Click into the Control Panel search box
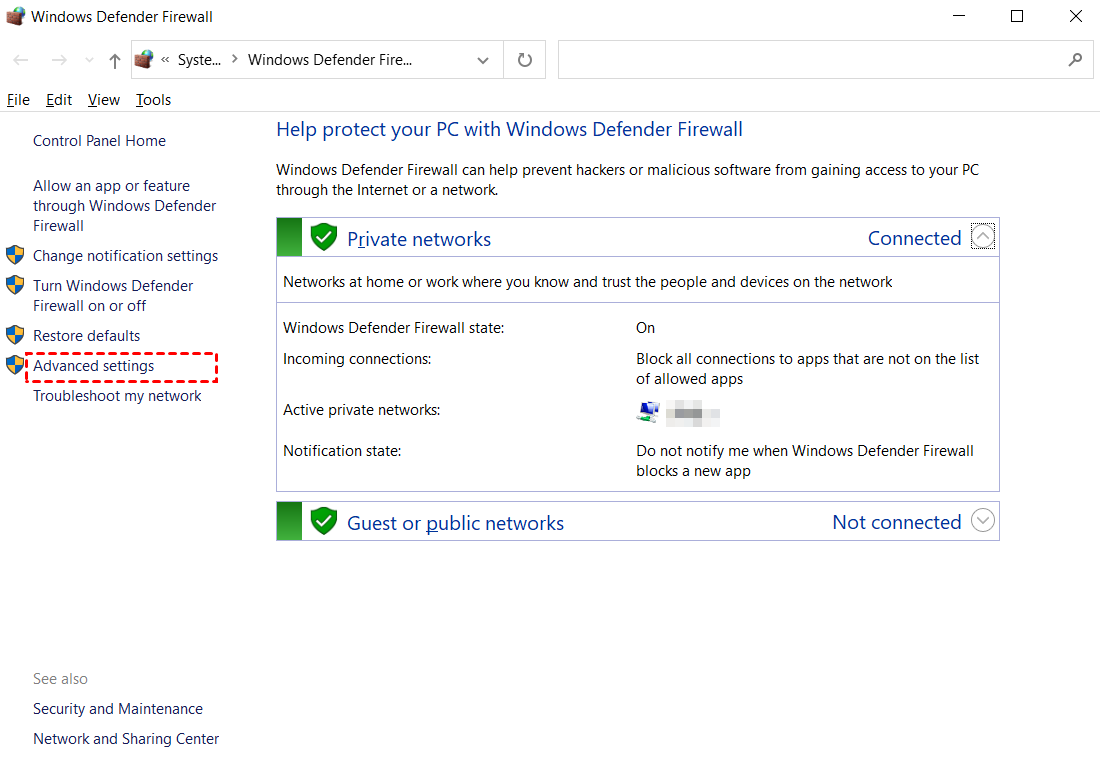Image resolution: width=1100 pixels, height=770 pixels. [x=810, y=60]
